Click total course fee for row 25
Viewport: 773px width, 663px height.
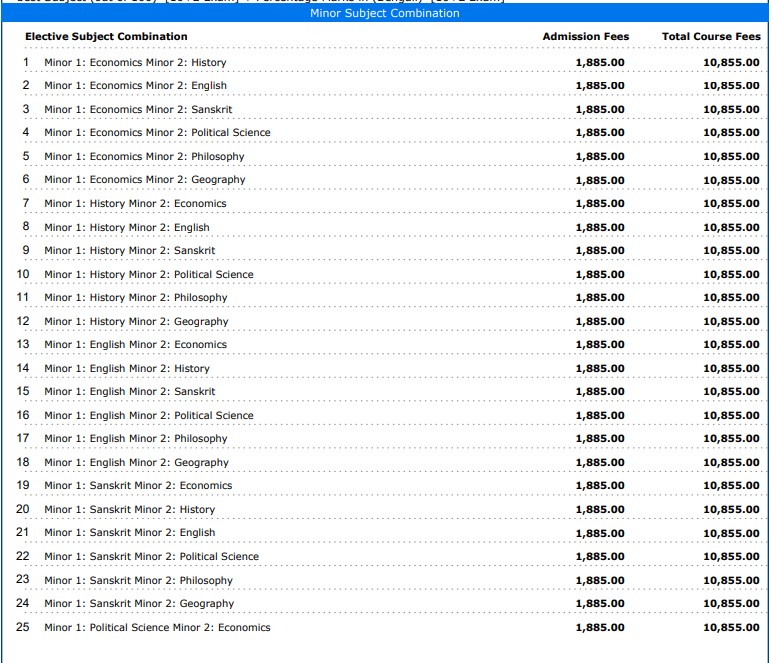[731, 628]
